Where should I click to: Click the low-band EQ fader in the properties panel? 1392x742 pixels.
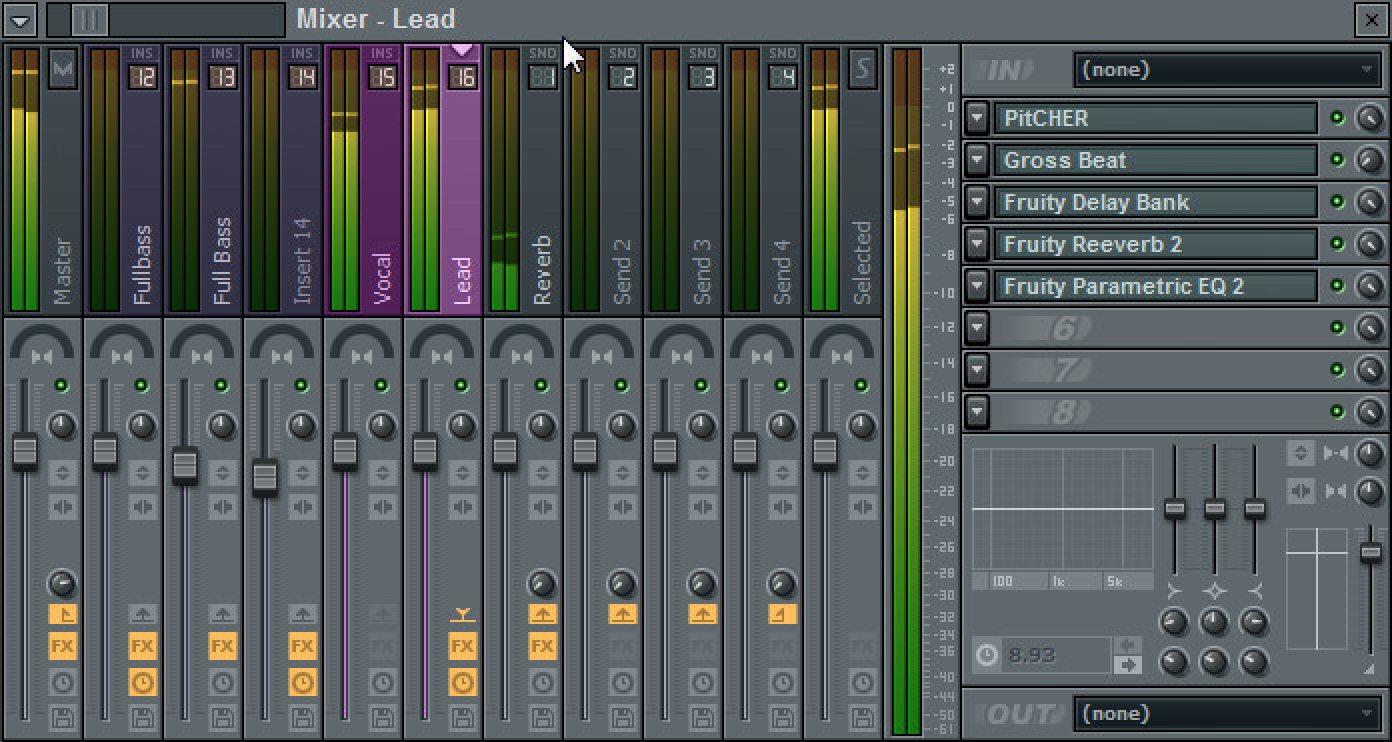[x=1175, y=508]
